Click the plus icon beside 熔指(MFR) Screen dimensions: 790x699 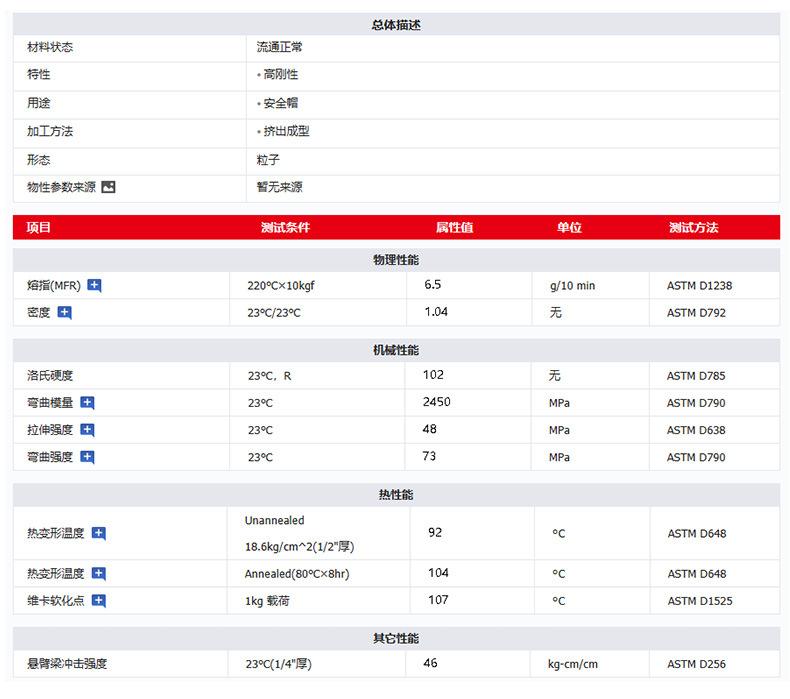95,285
